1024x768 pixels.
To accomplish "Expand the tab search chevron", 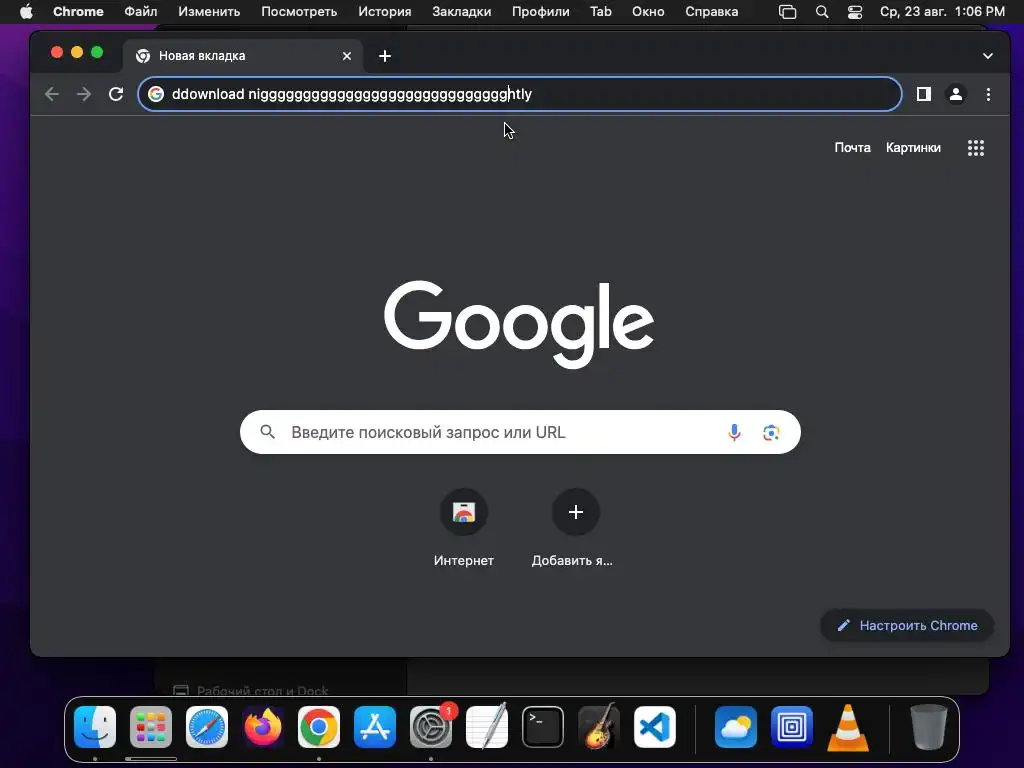I will click(987, 56).
